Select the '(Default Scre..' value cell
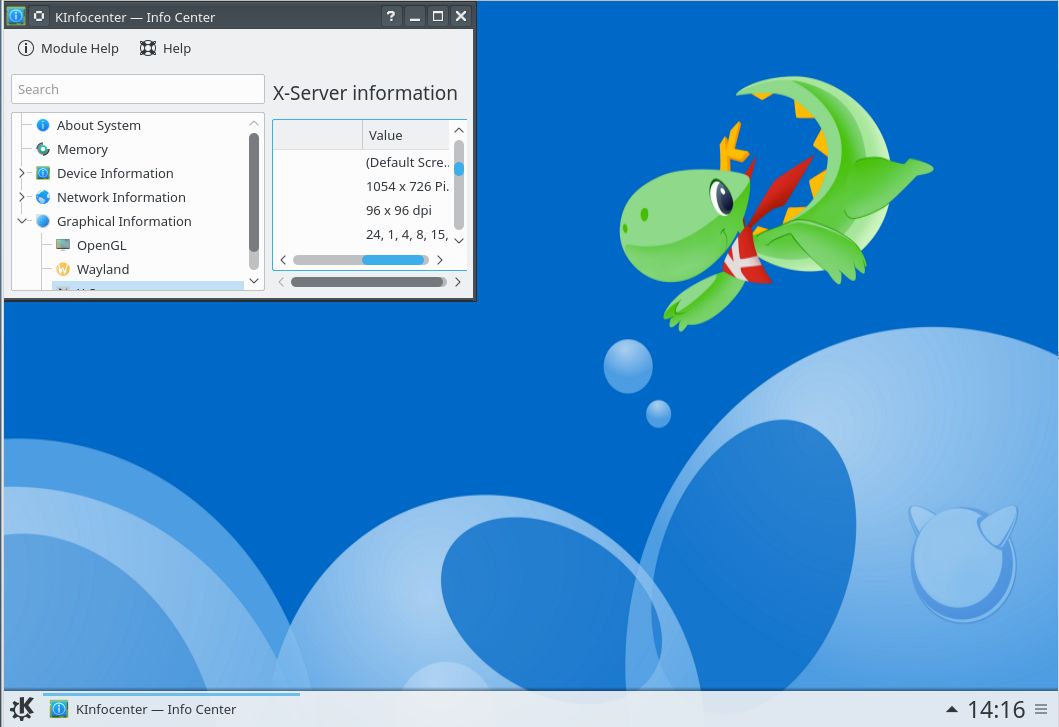 (x=406, y=162)
